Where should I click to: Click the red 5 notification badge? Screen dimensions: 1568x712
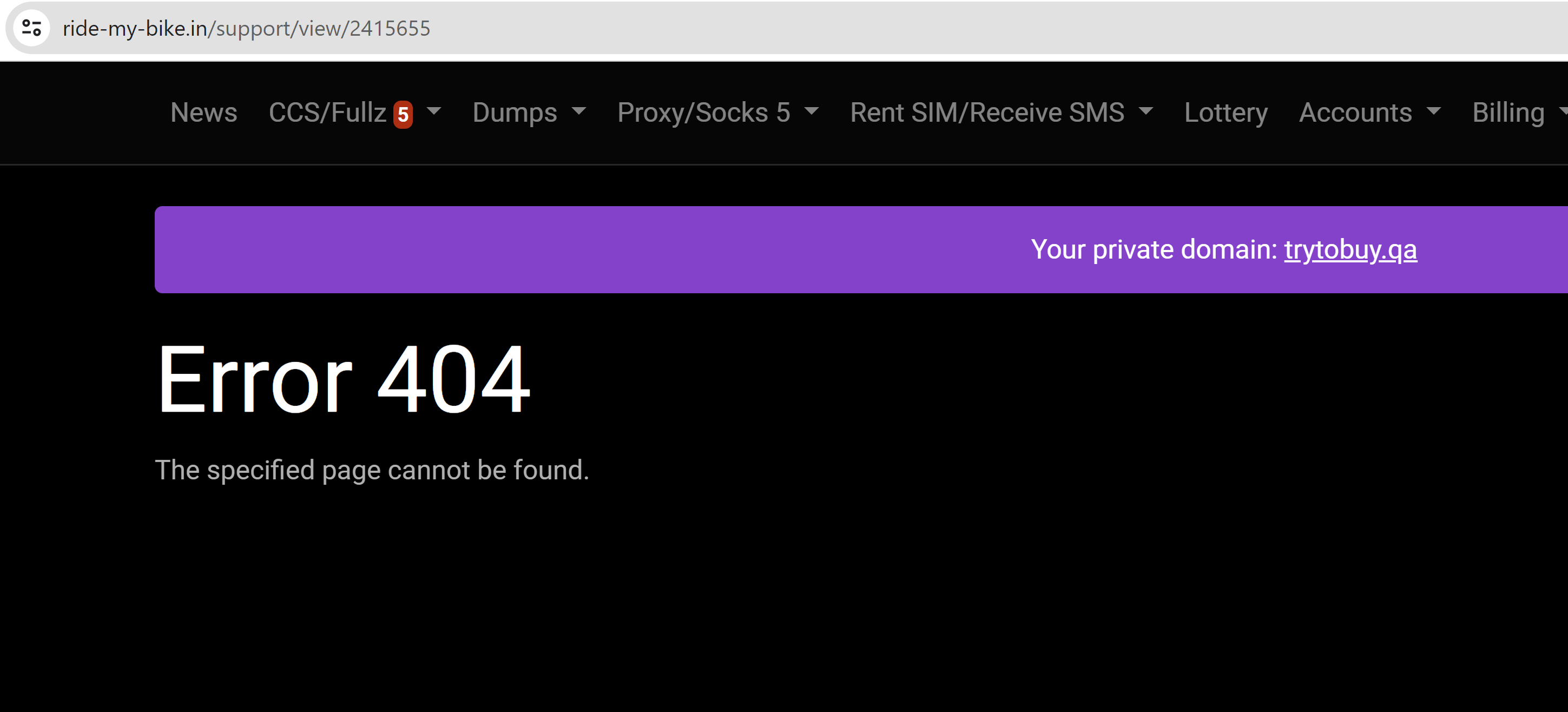(403, 114)
